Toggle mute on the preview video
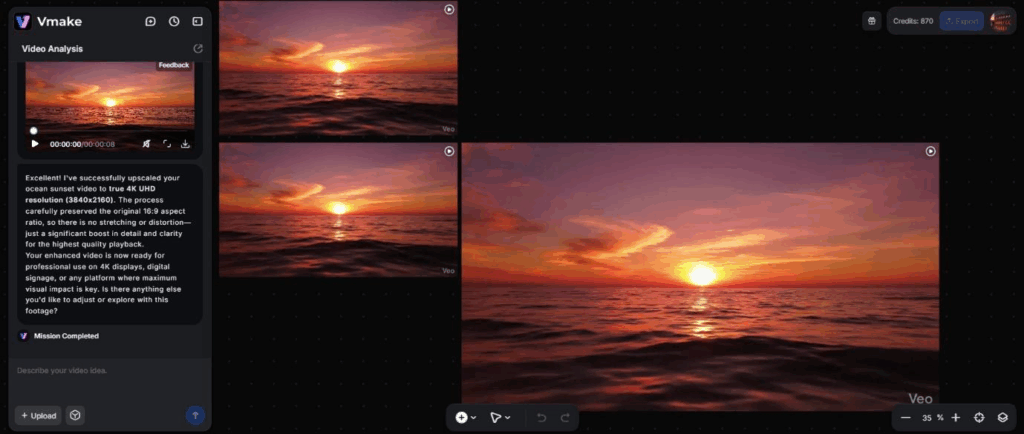1024x434 pixels. [147, 144]
